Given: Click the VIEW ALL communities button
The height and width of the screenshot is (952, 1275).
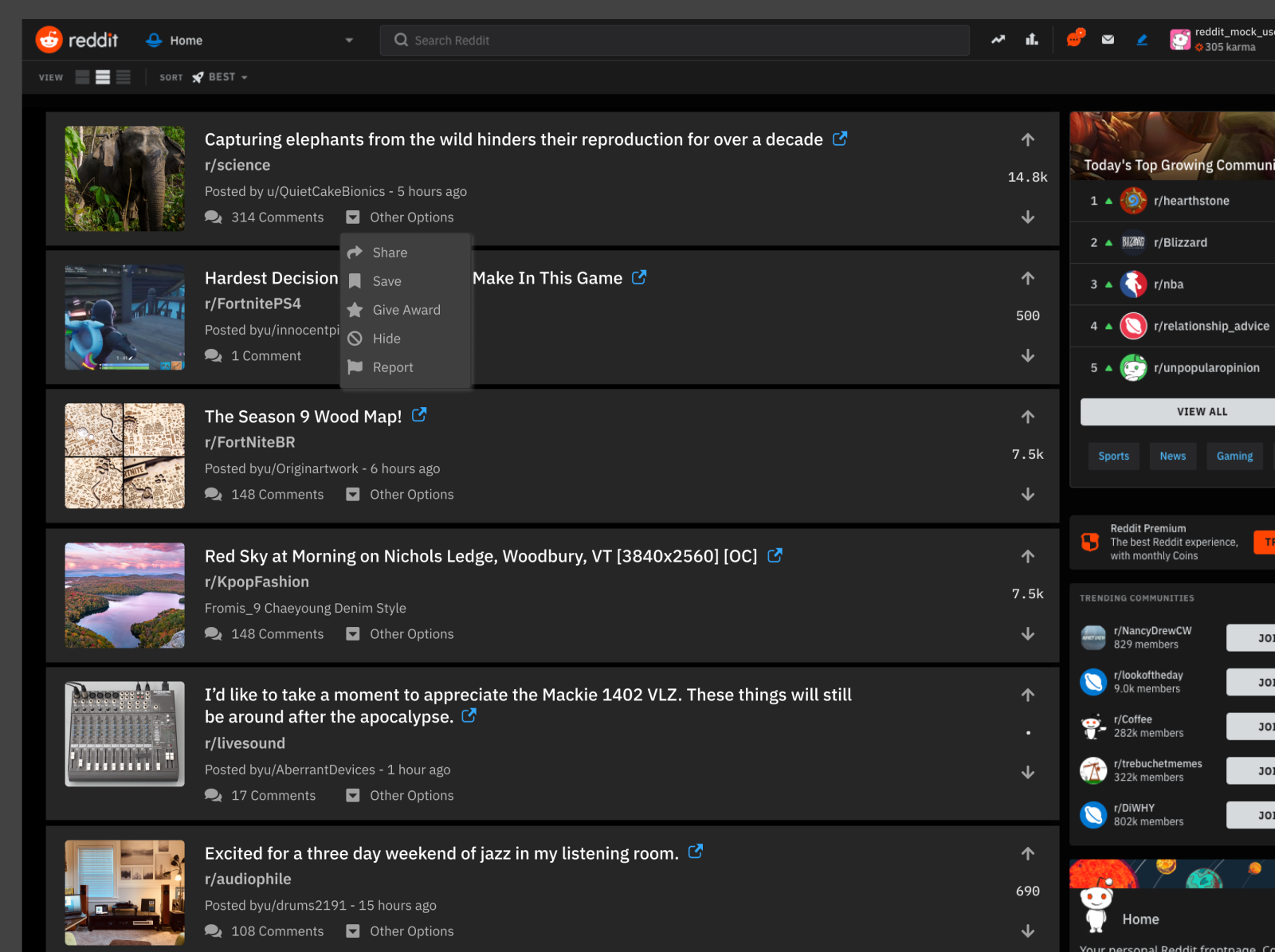Looking at the screenshot, I should [1201, 411].
